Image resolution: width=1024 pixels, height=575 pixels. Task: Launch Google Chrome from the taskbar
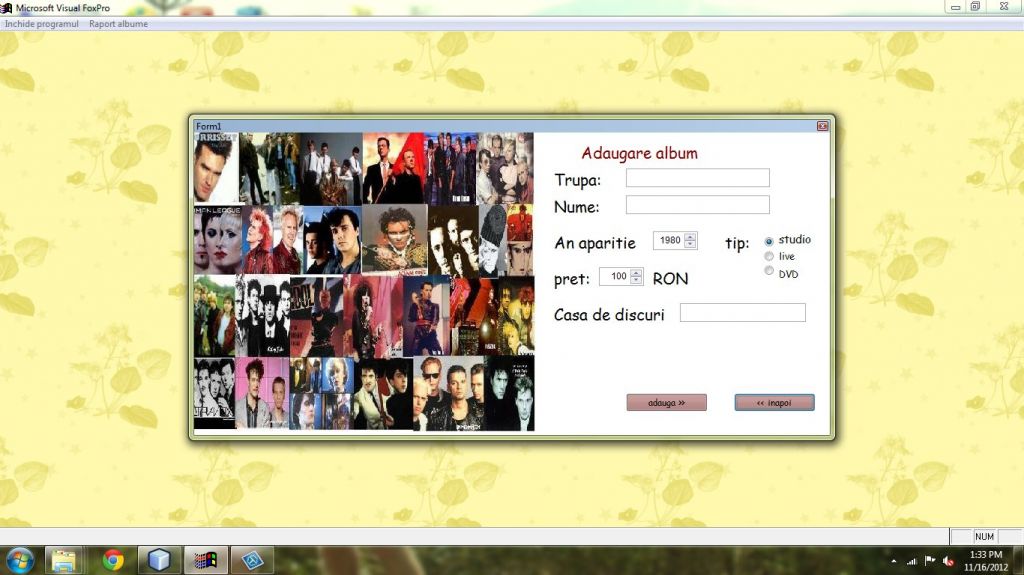(x=112, y=560)
